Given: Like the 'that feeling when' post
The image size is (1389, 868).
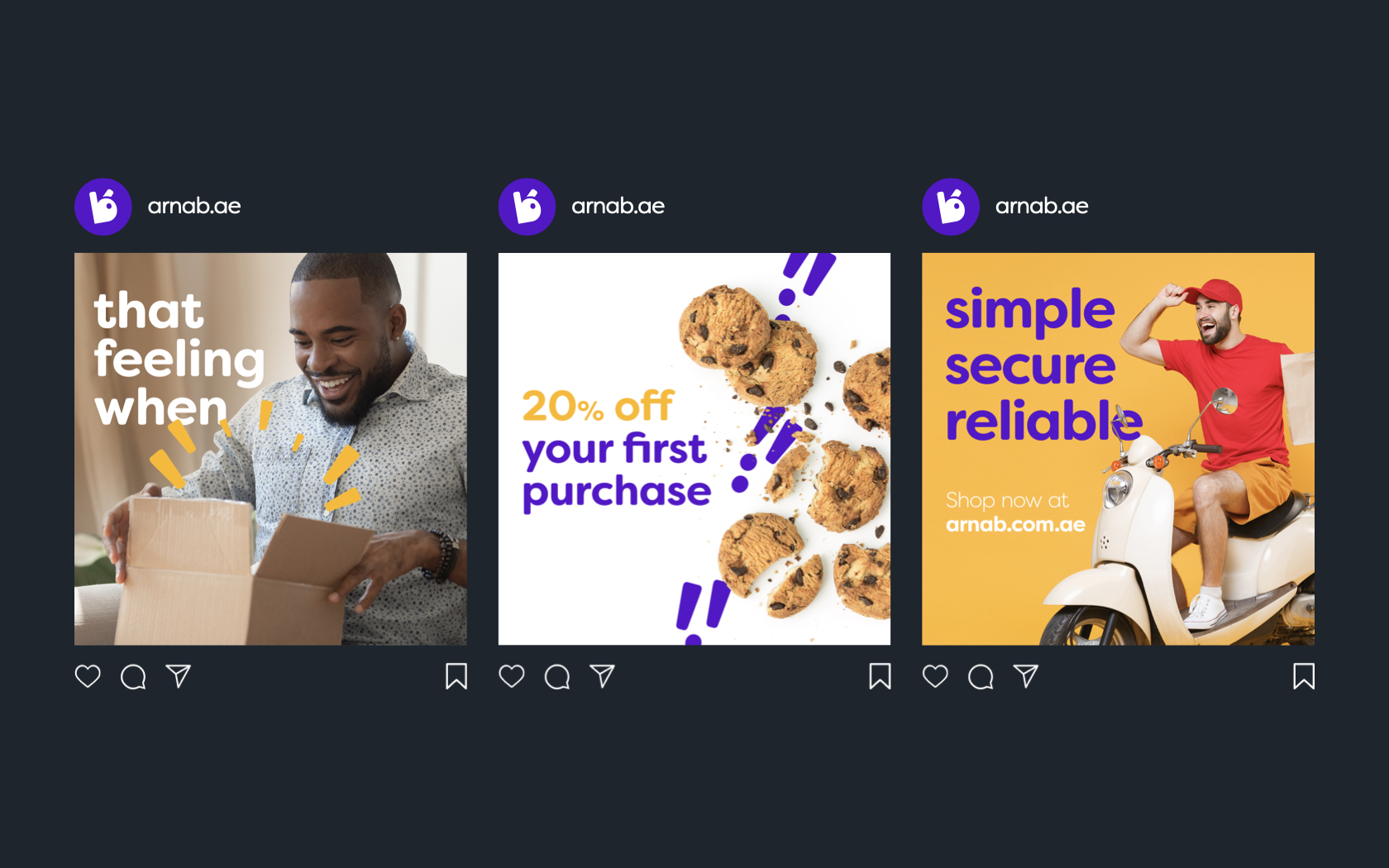Looking at the screenshot, I should (x=88, y=676).
